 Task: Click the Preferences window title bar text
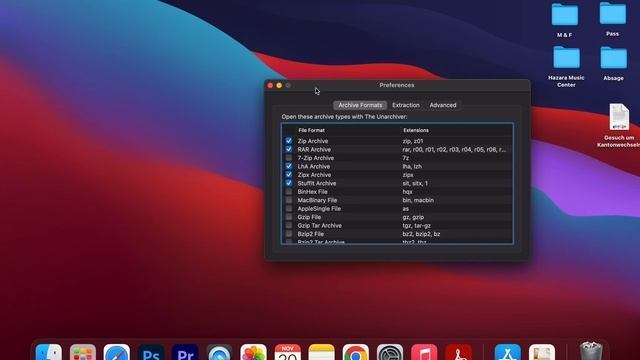point(397,85)
